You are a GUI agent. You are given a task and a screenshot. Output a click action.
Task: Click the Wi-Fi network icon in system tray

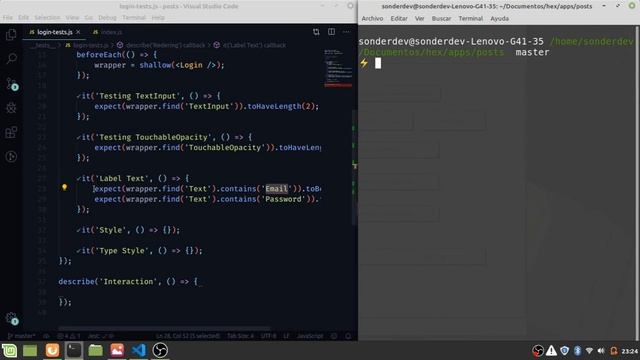tap(589, 351)
